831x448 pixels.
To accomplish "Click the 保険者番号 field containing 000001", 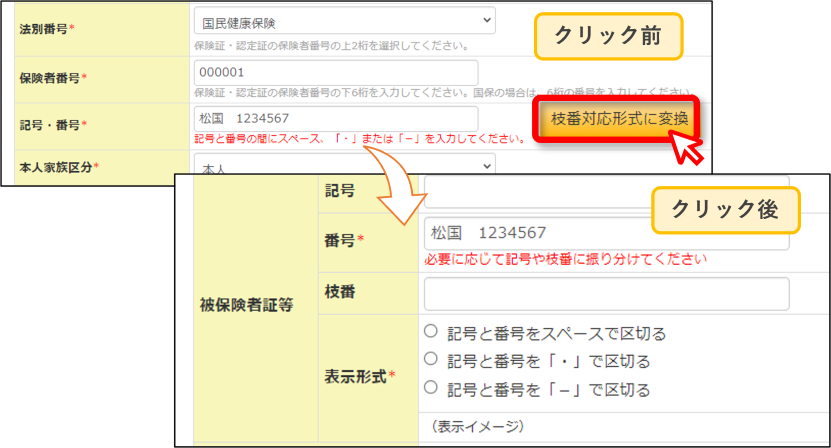I will 336,72.
